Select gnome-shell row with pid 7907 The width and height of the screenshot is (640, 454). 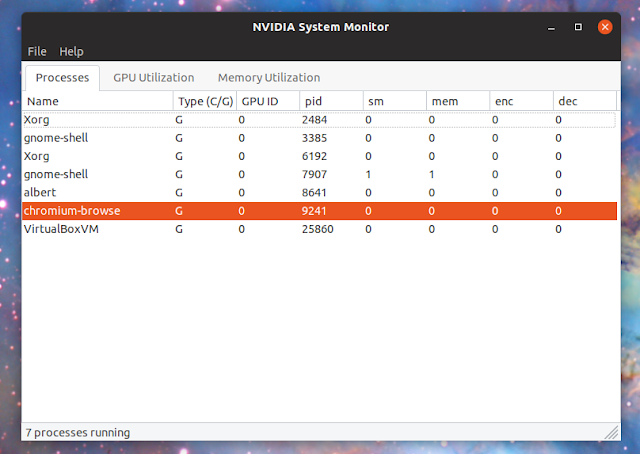[319, 174]
